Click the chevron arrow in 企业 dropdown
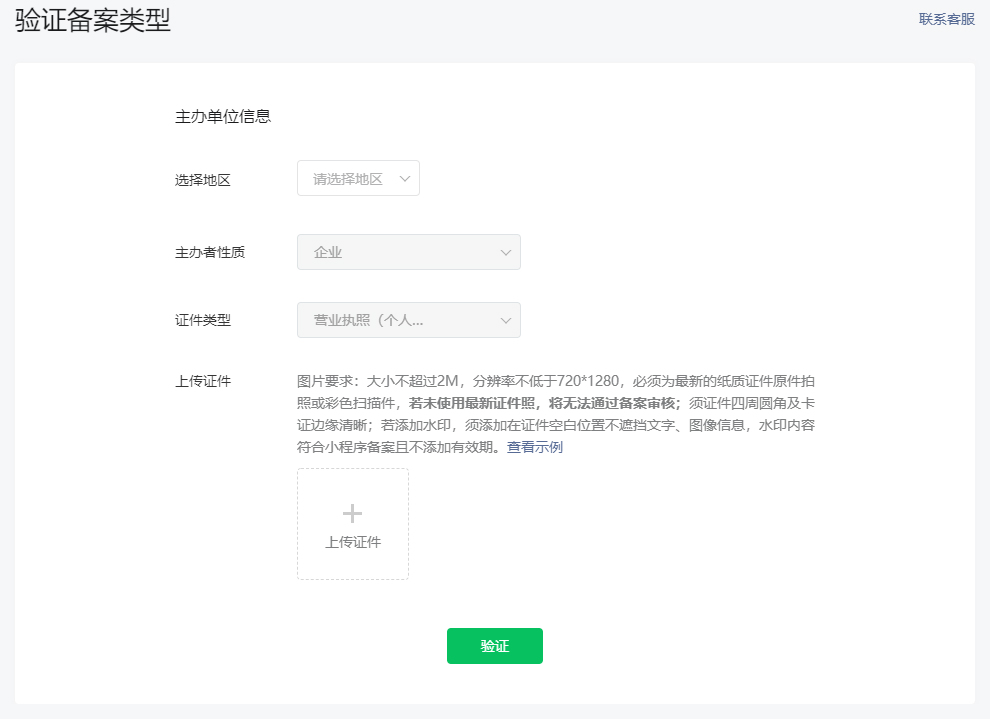This screenshot has height=719, width=990. point(506,253)
